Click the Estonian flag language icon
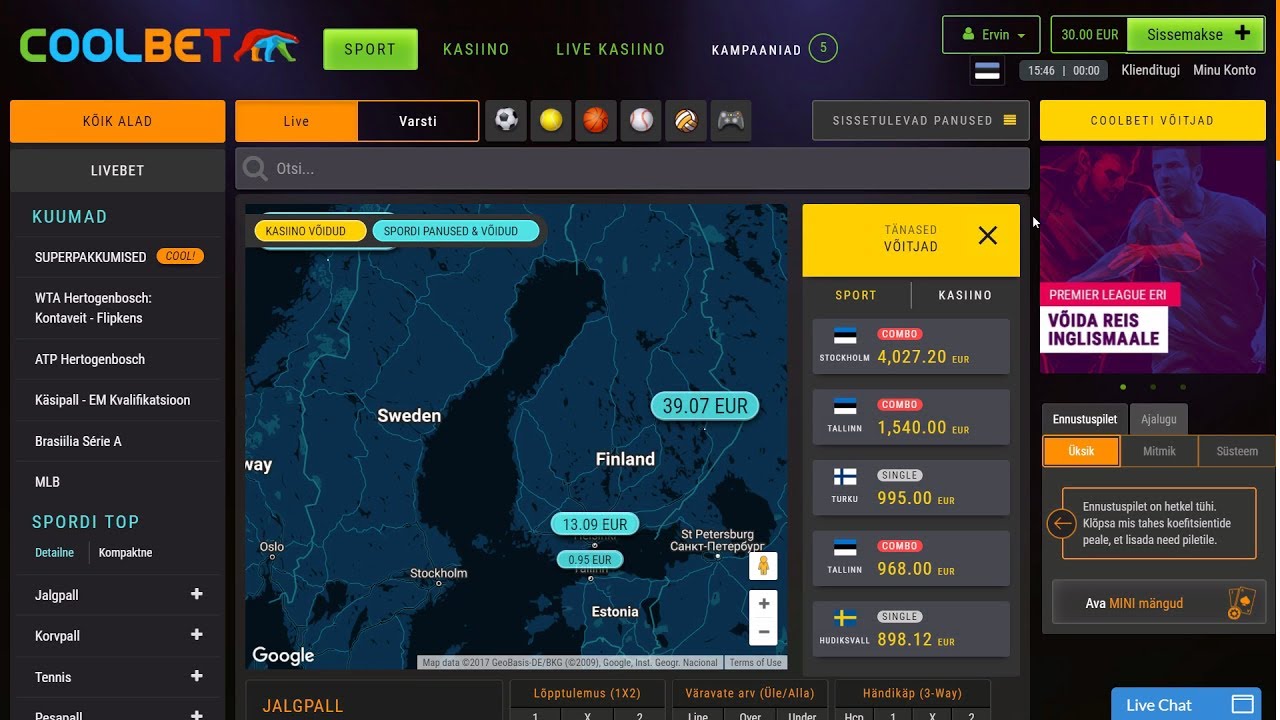The image size is (1280, 720). pos(987,71)
